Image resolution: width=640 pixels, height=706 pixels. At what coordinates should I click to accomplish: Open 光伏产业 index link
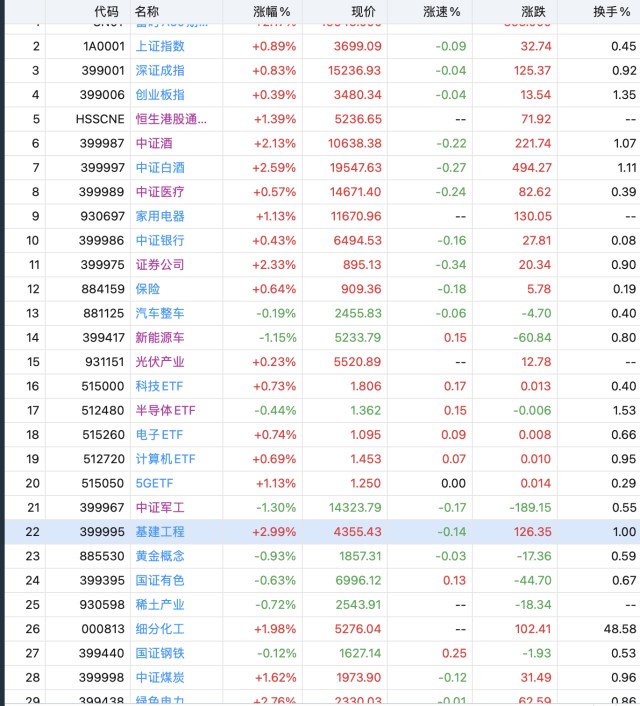point(160,362)
